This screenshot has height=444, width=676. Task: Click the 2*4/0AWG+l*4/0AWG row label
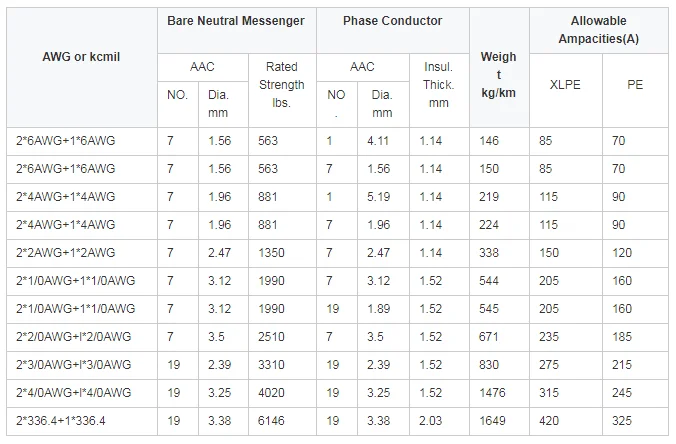pyautogui.click(x=73, y=393)
